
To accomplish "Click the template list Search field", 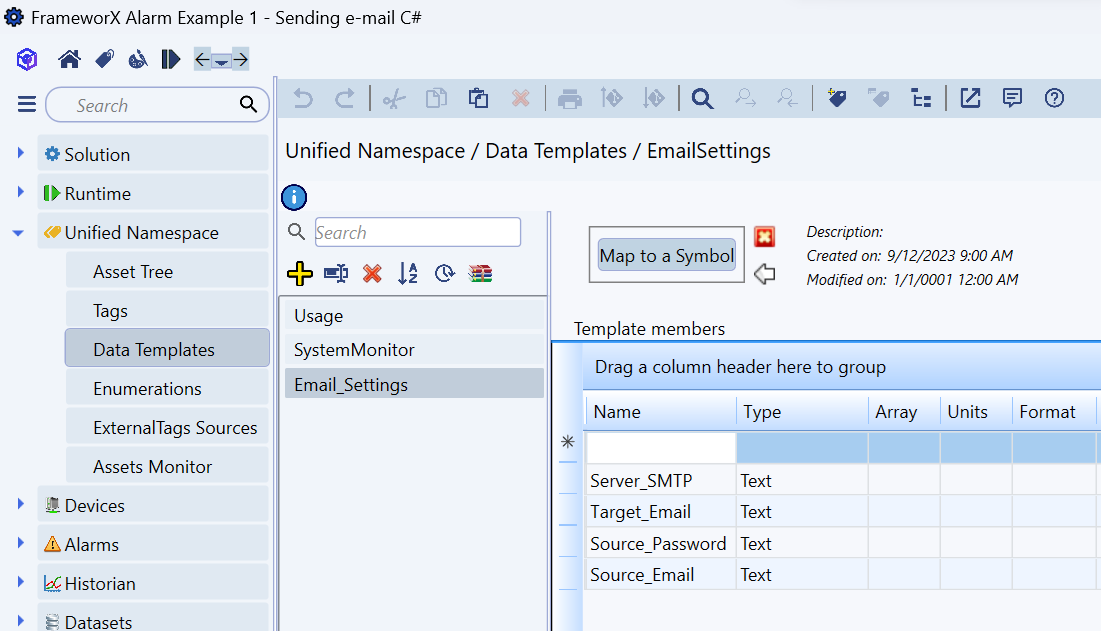I will (417, 232).
